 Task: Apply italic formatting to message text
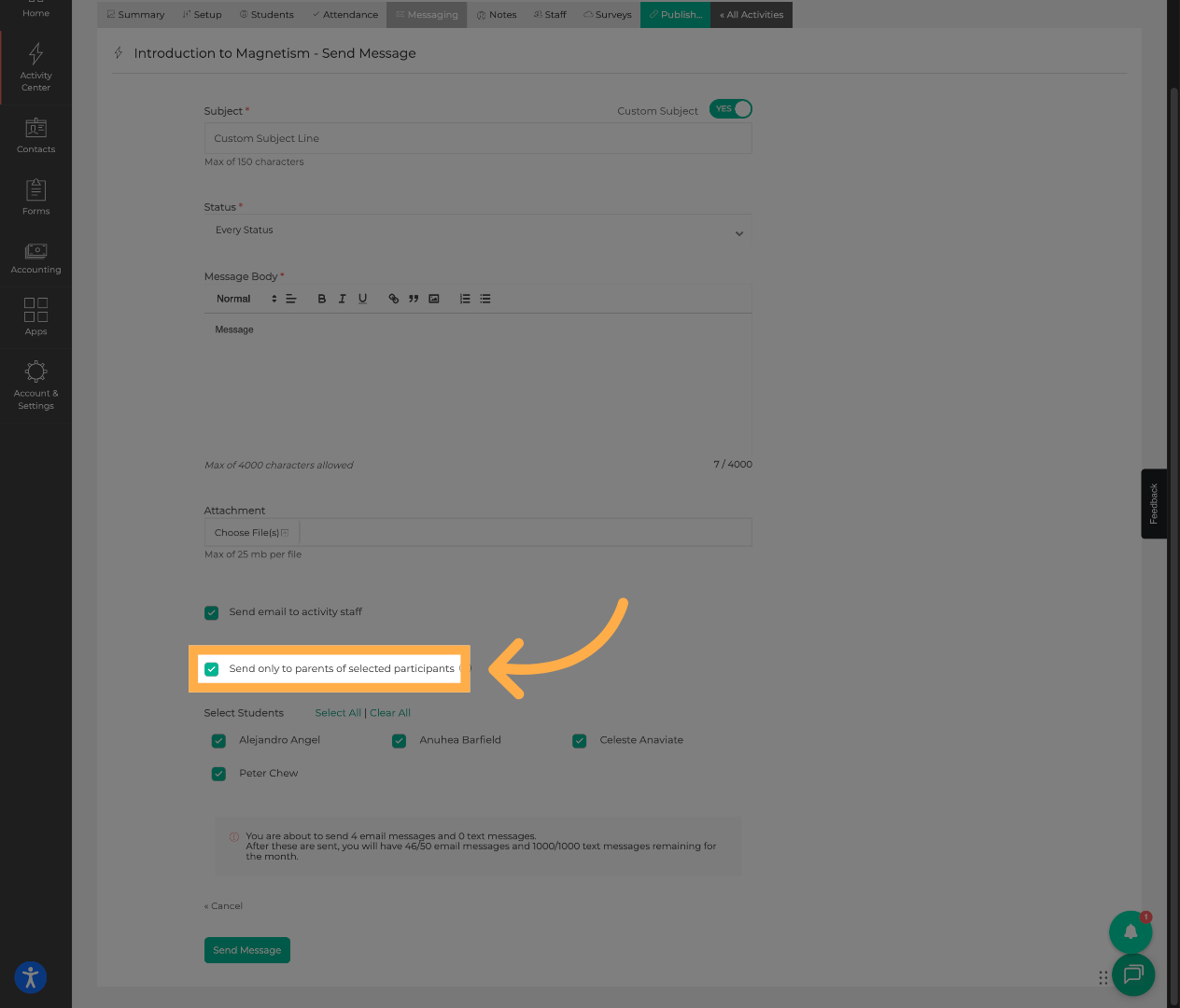tap(342, 298)
